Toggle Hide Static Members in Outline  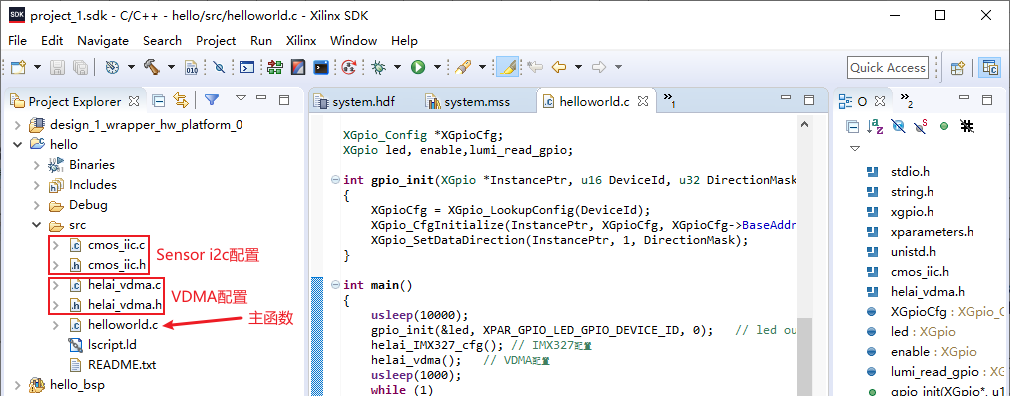click(x=921, y=127)
